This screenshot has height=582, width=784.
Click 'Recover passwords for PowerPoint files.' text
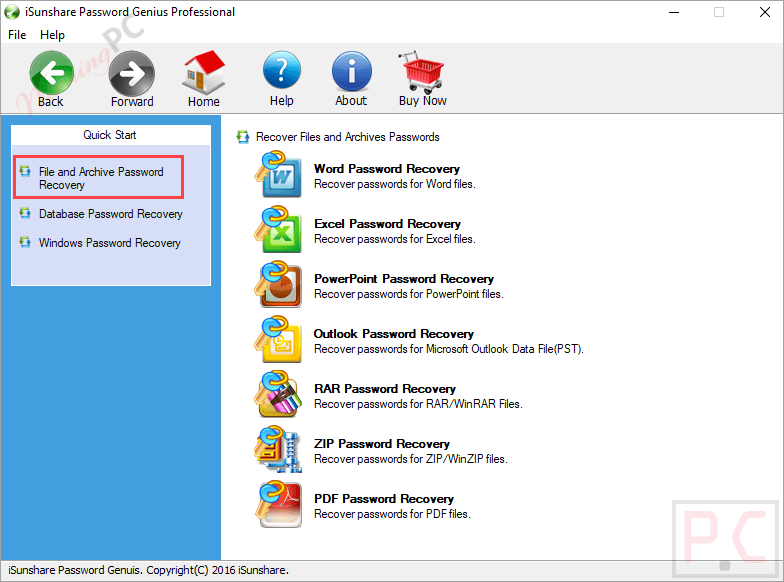coord(408,294)
